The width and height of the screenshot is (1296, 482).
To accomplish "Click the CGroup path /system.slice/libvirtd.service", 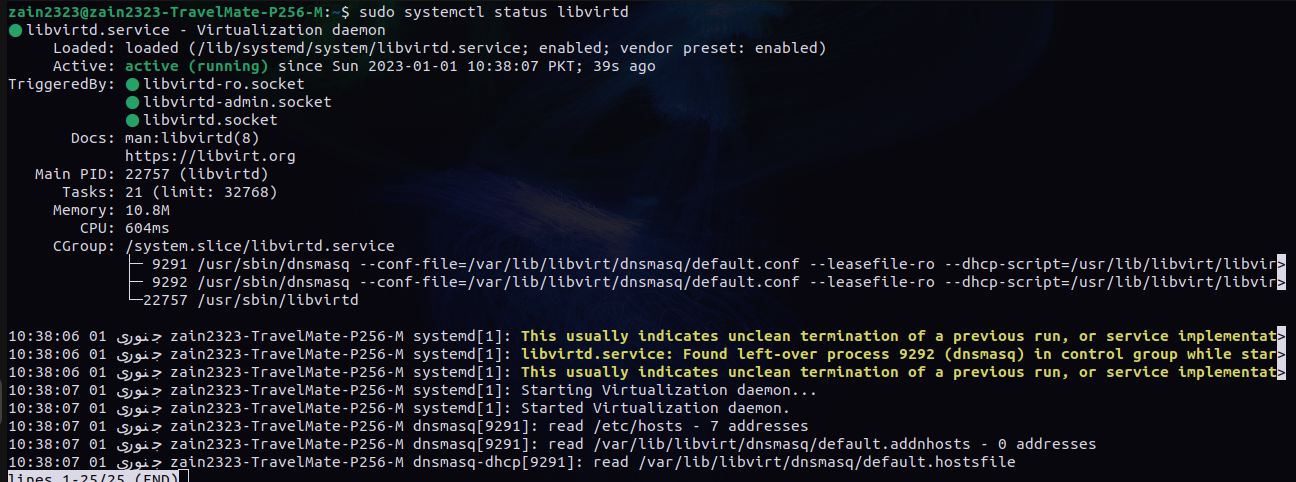I will point(260,246).
